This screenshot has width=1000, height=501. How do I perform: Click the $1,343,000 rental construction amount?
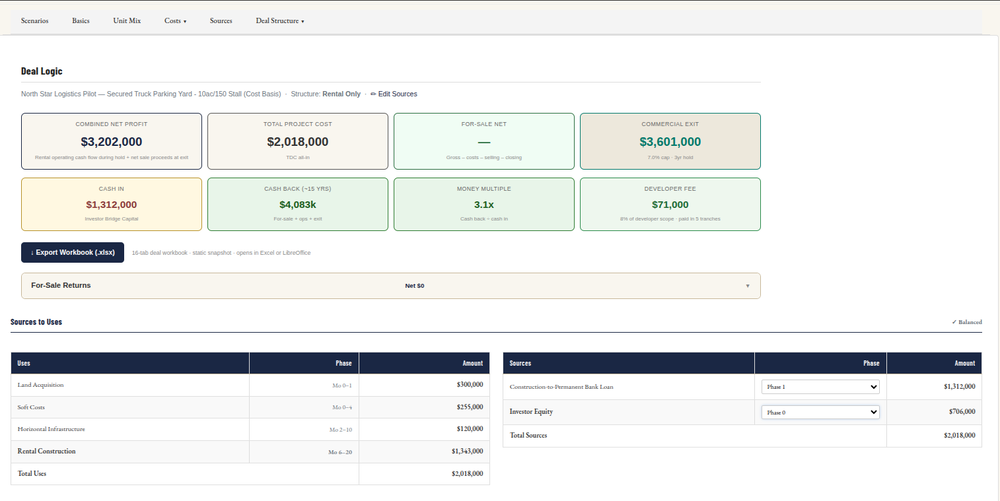pyautogui.click(x=467, y=451)
